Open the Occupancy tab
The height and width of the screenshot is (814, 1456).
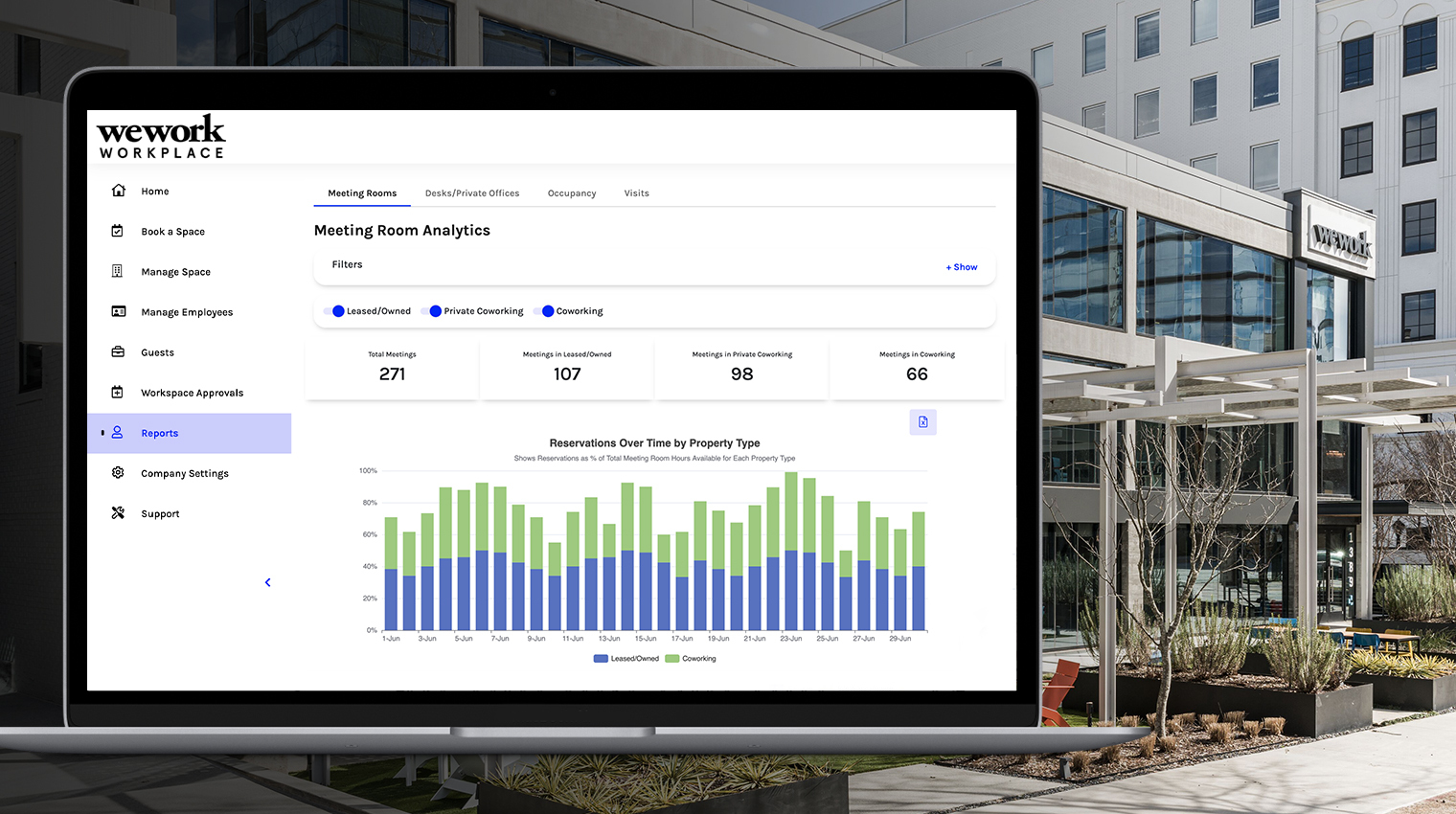point(572,193)
